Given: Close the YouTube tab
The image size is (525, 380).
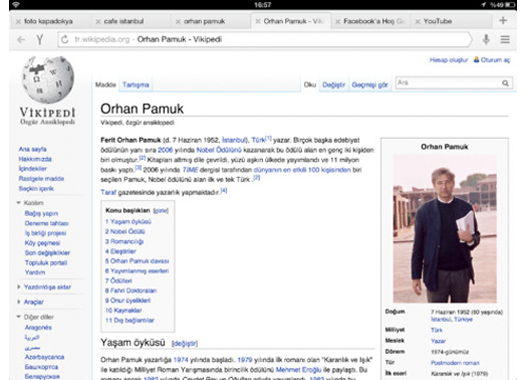Looking at the screenshot, I should click(x=418, y=21).
